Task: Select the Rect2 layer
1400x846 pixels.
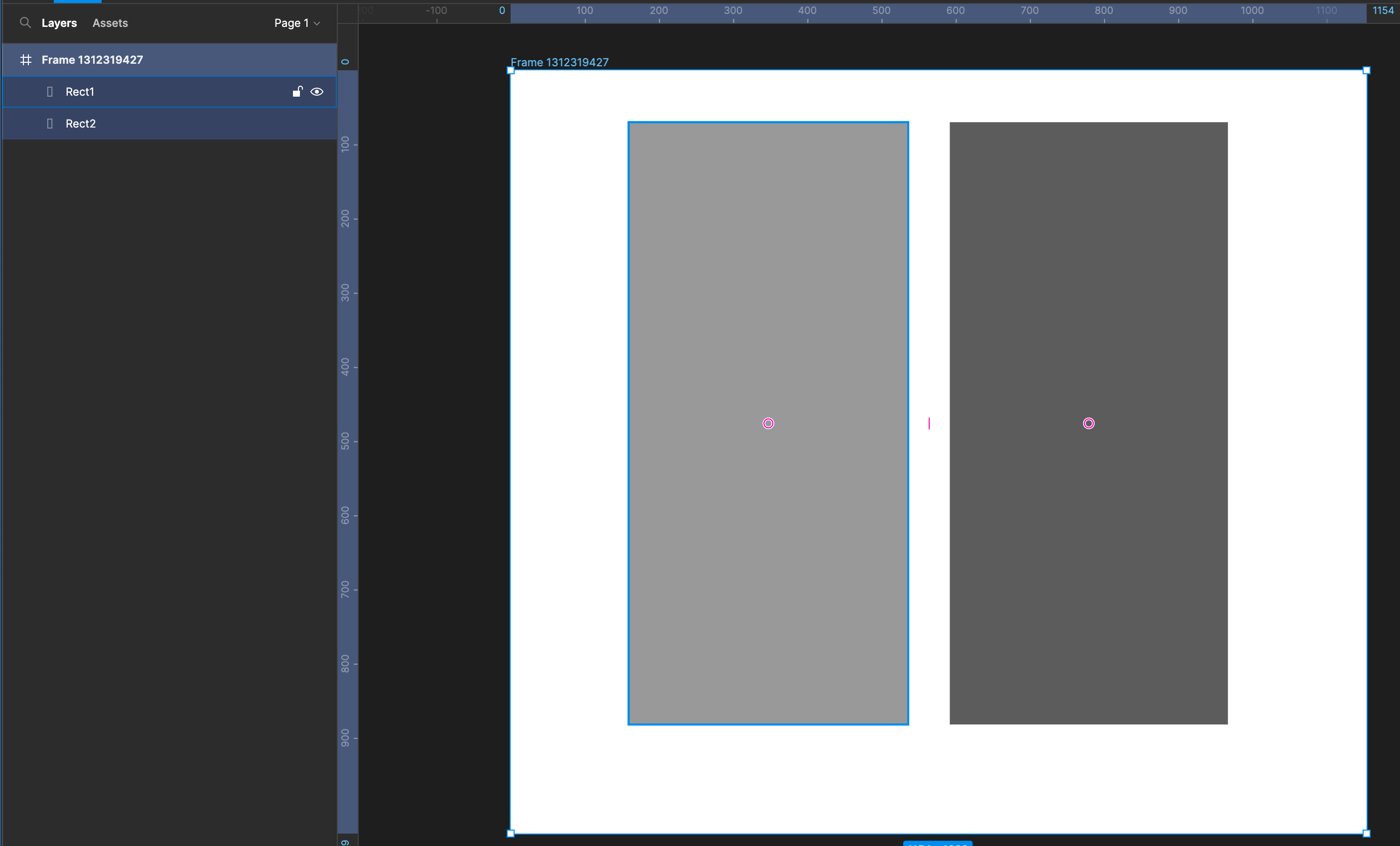Action: (170, 123)
